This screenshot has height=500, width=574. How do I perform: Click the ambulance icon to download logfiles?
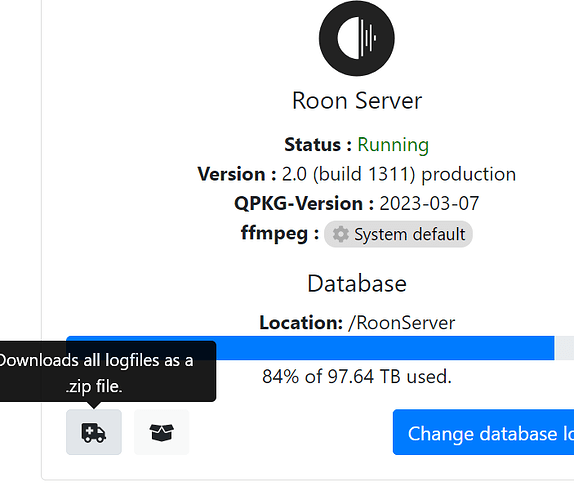(94, 432)
